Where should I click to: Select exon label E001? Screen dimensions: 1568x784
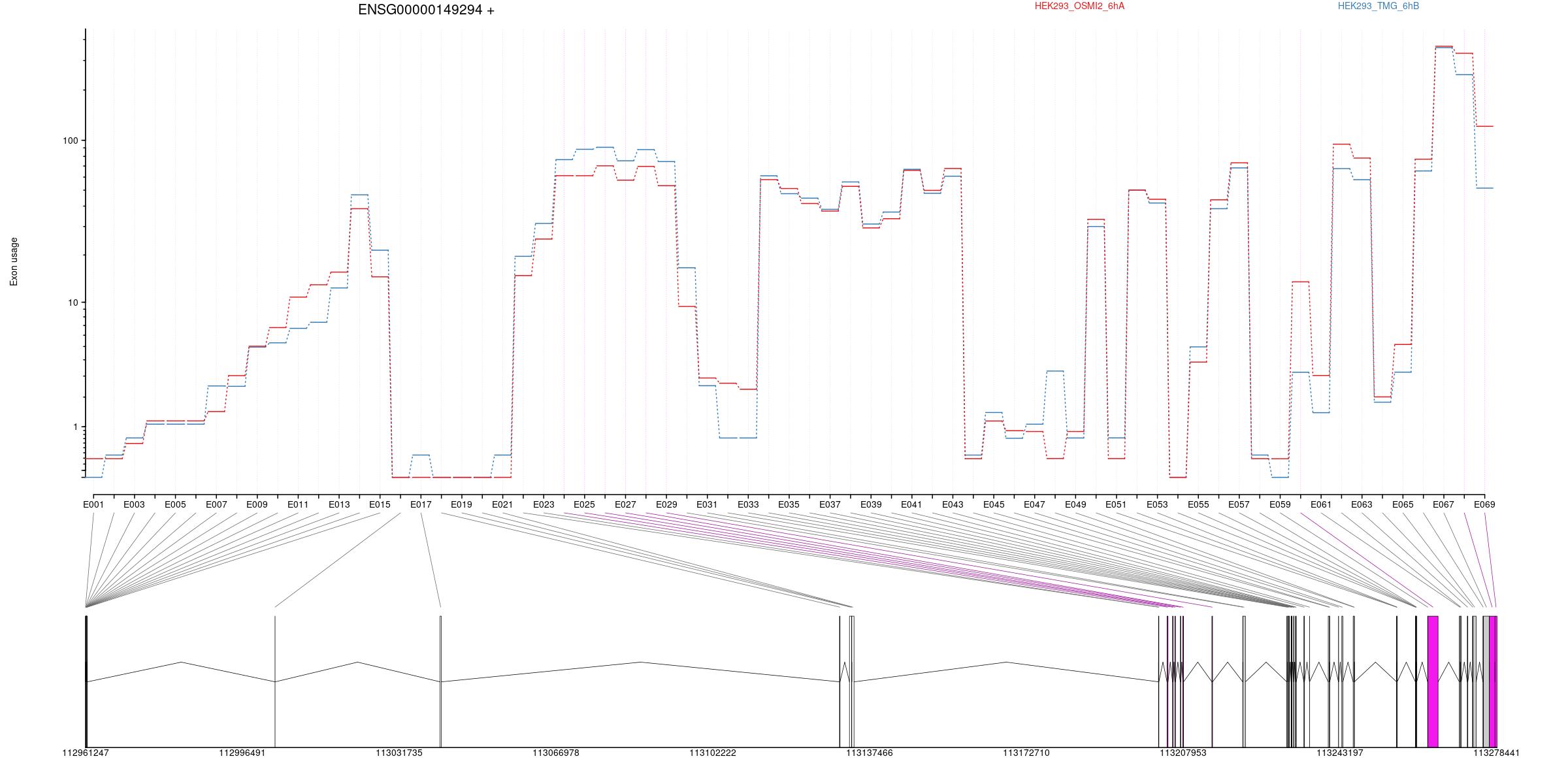93,504
